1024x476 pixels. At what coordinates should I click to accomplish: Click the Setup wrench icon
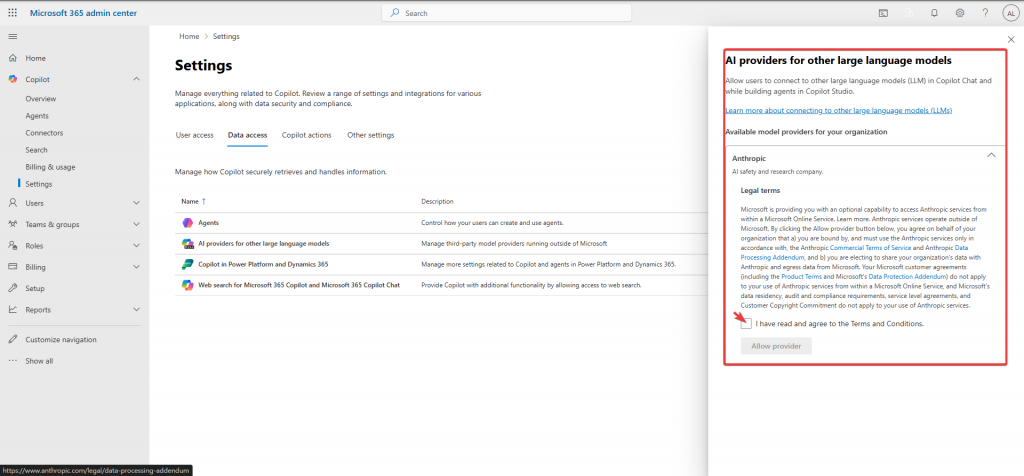pos(12,288)
